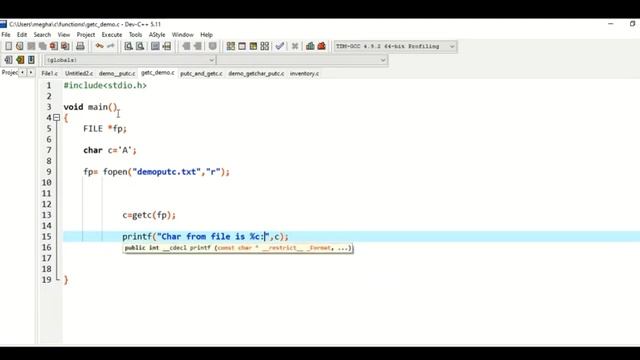Screen dimensions: 640x360
Task: Switch to the demo_putc.c tab
Action: click(x=117, y=73)
